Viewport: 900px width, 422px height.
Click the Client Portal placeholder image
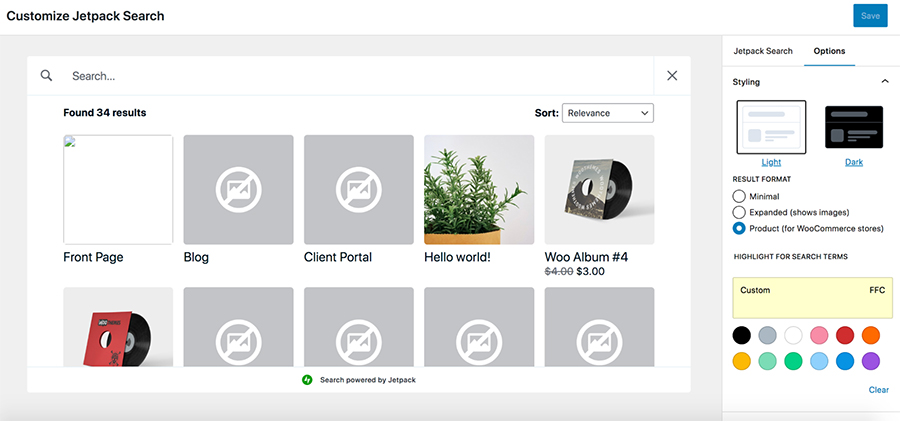click(358, 189)
